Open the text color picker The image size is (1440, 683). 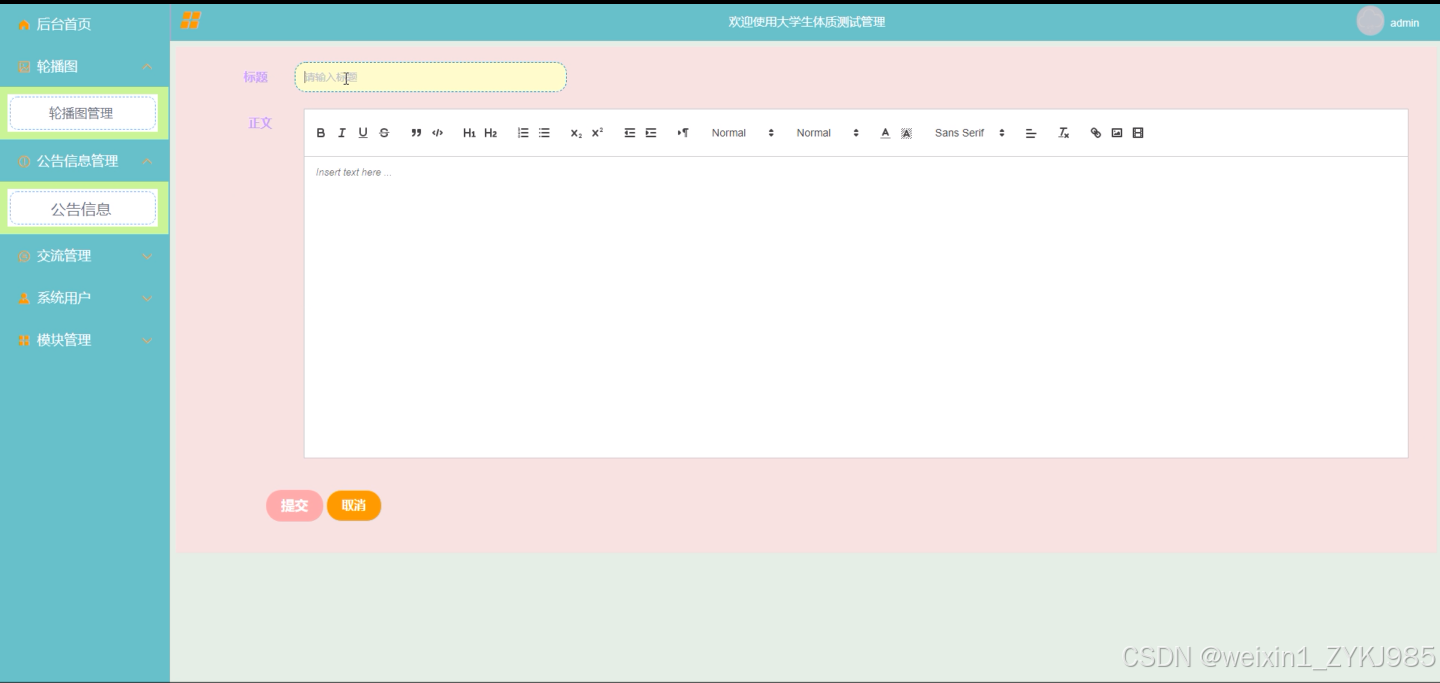point(885,133)
